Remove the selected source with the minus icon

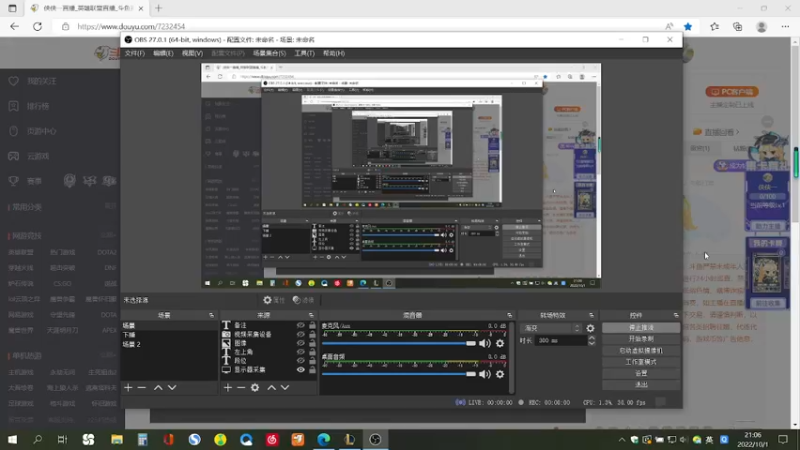tap(241, 388)
